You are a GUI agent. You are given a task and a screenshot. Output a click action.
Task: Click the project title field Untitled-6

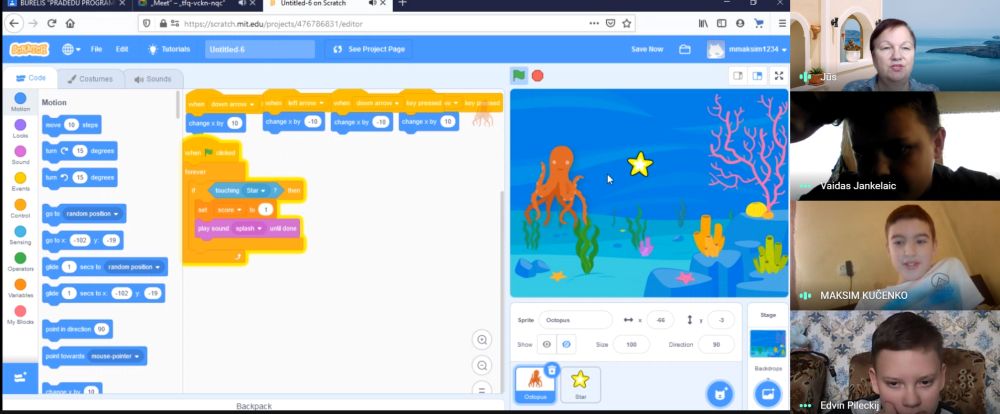pyautogui.click(x=260, y=49)
